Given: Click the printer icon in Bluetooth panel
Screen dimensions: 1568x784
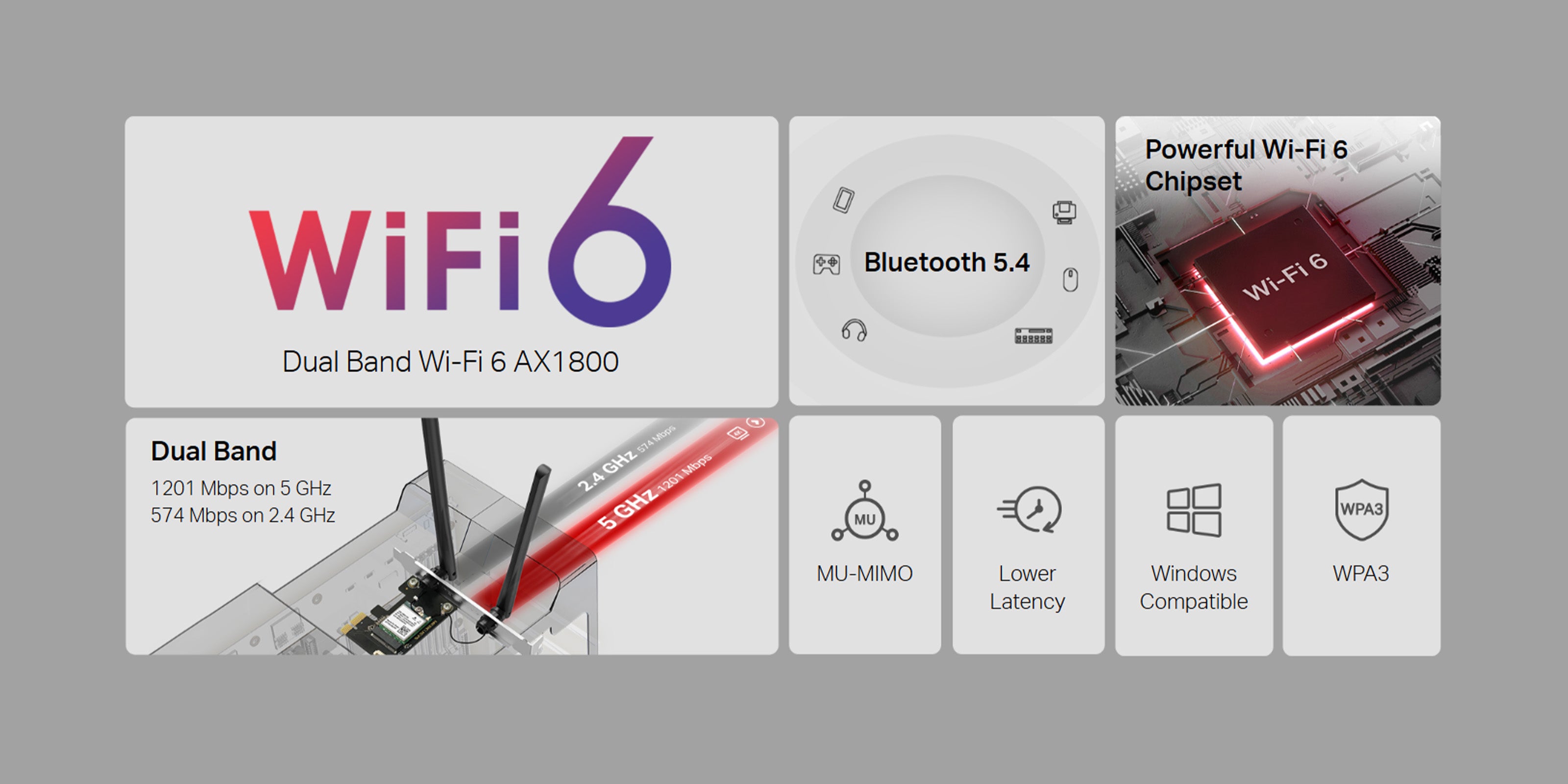Looking at the screenshot, I should [x=1064, y=213].
